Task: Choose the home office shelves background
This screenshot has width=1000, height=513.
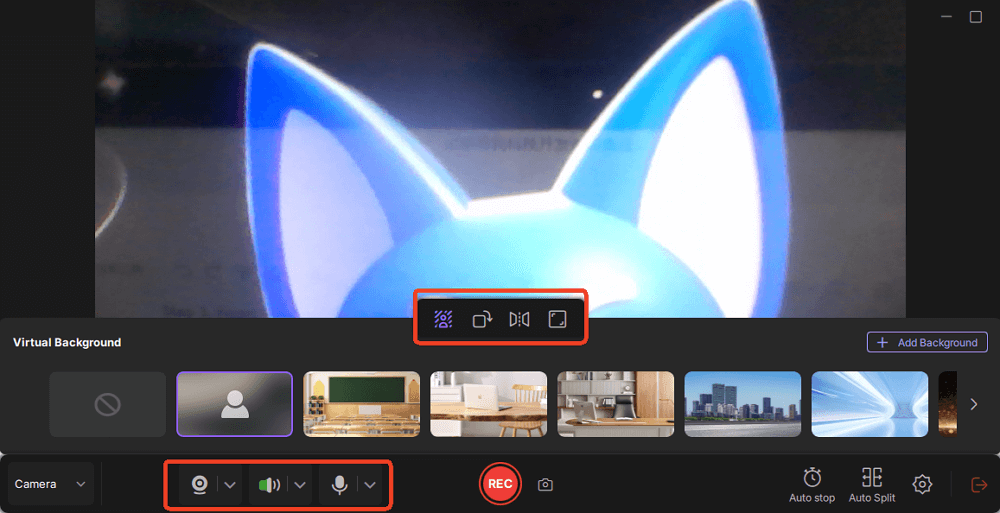Action: pos(615,405)
